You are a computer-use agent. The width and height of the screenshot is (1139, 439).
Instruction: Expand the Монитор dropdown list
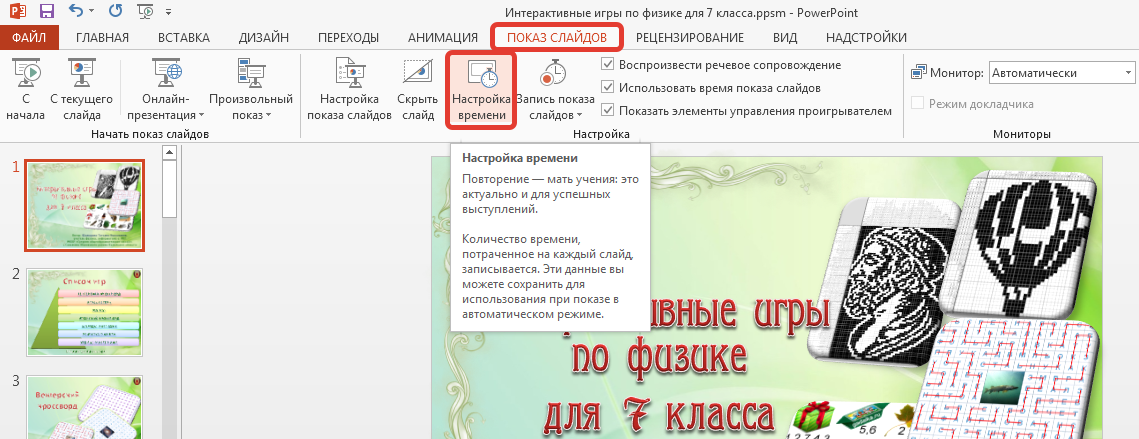tap(1128, 73)
